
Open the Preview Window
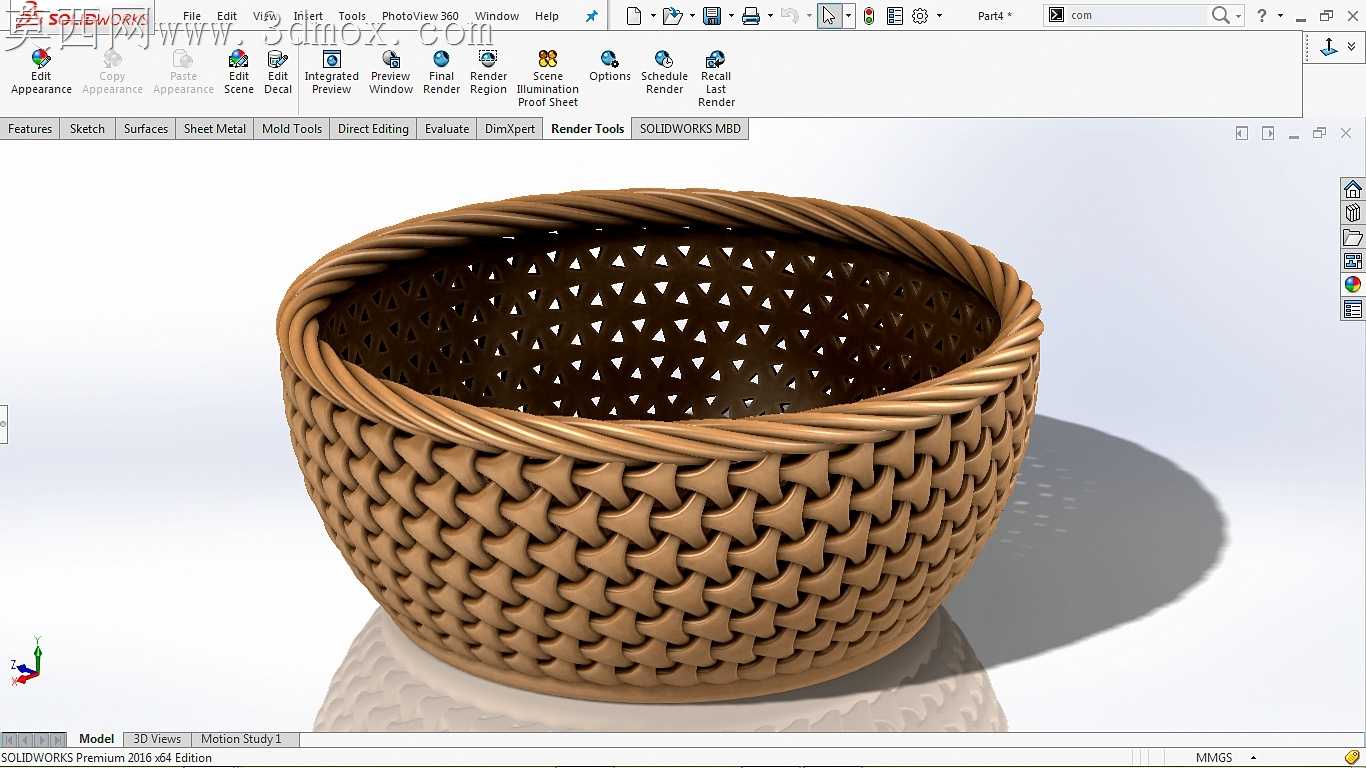click(x=391, y=72)
